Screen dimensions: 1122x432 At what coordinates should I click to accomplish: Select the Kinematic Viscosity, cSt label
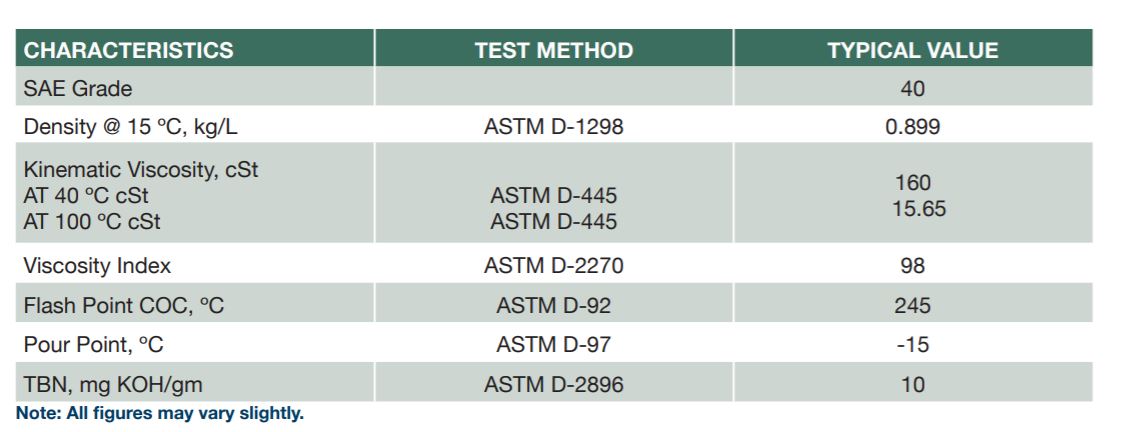click(x=141, y=170)
